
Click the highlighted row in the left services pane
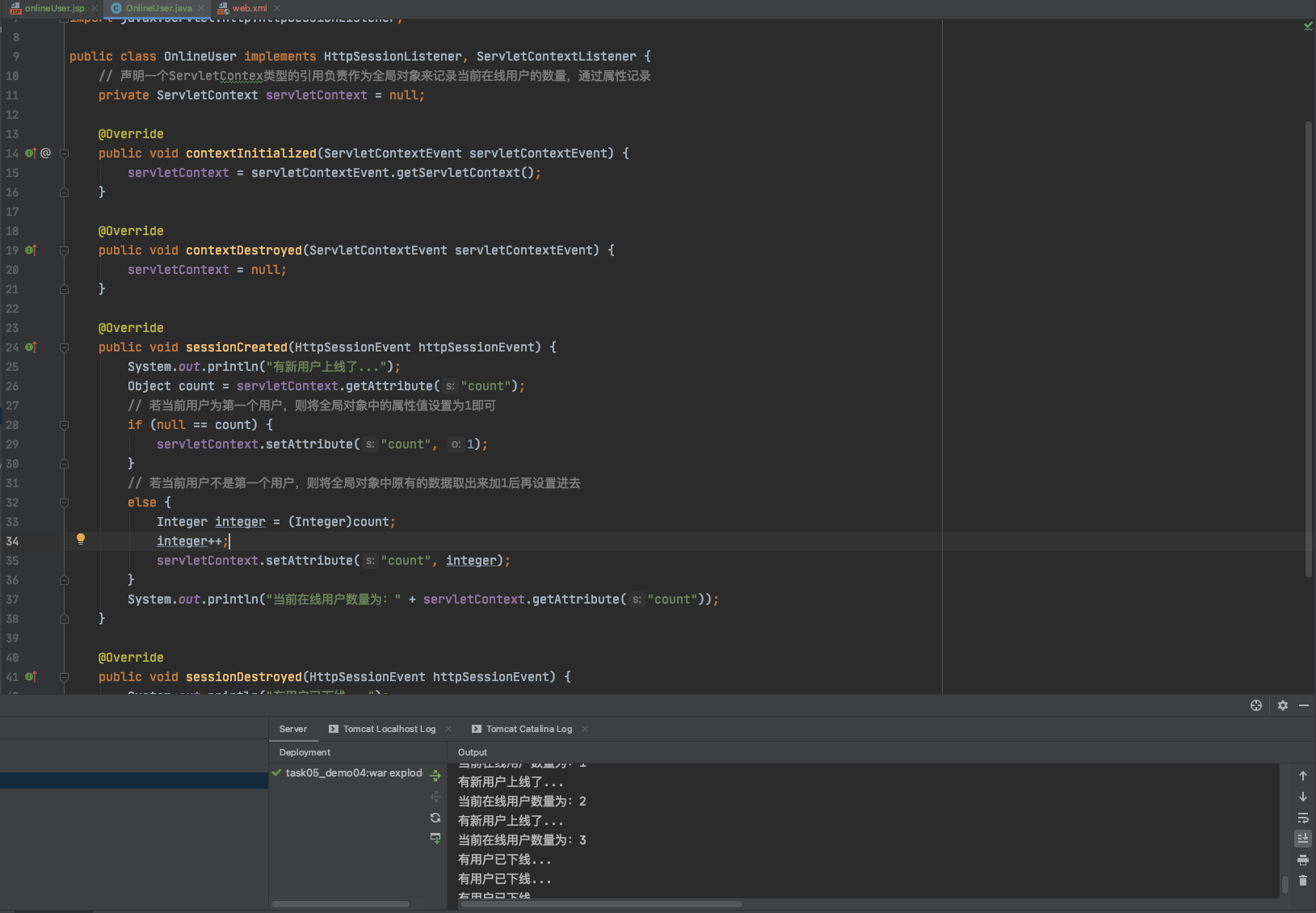point(134,780)
